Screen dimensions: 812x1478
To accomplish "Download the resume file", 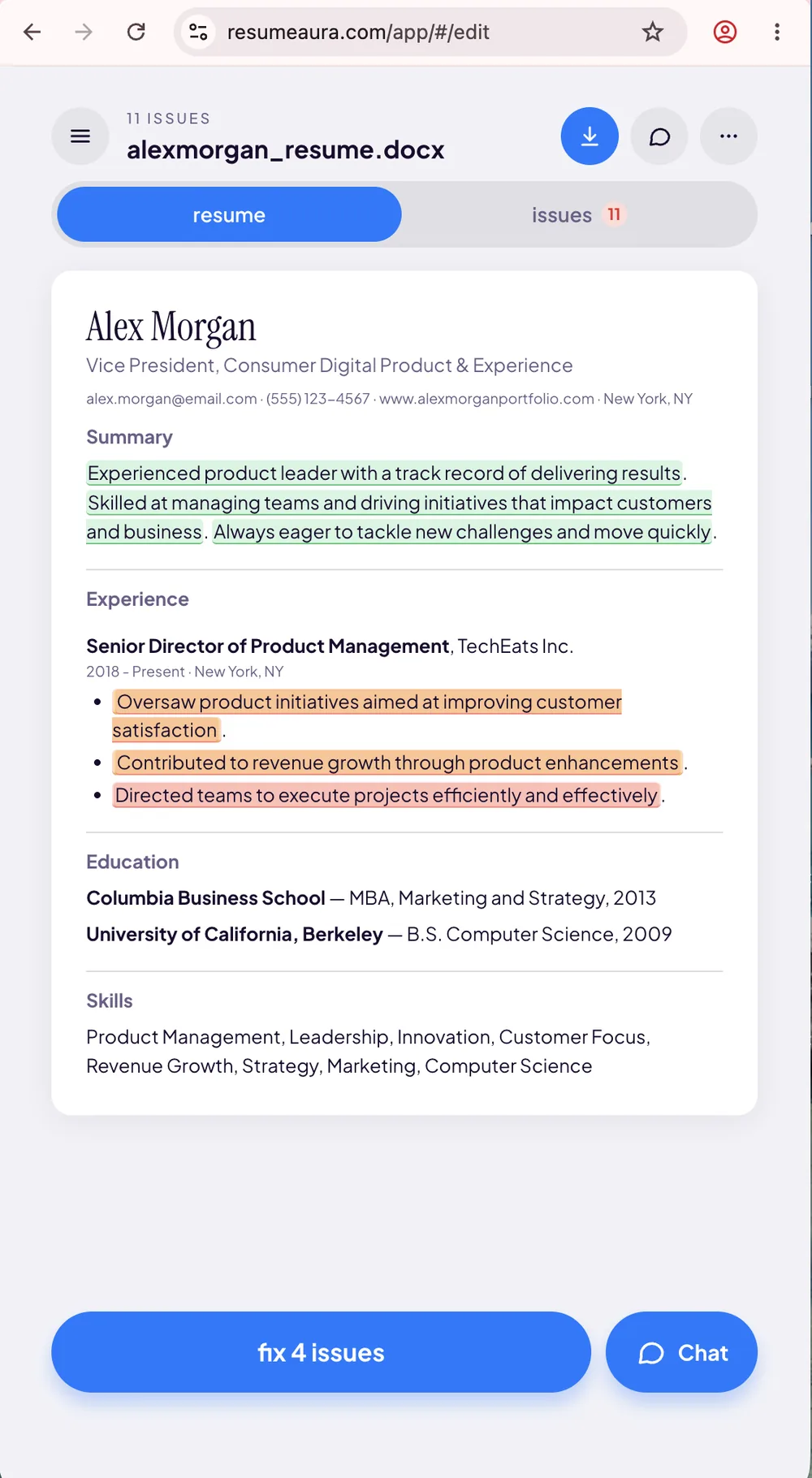I will coord(590,136).
